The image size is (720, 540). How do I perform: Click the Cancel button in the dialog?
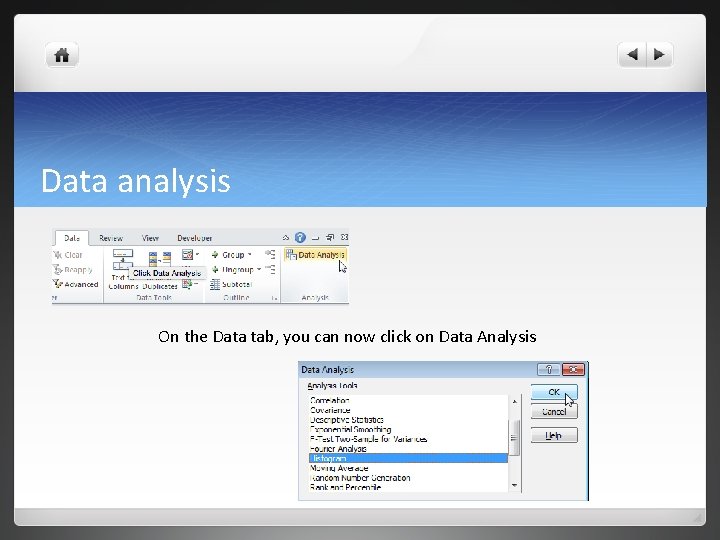[554, 412]
